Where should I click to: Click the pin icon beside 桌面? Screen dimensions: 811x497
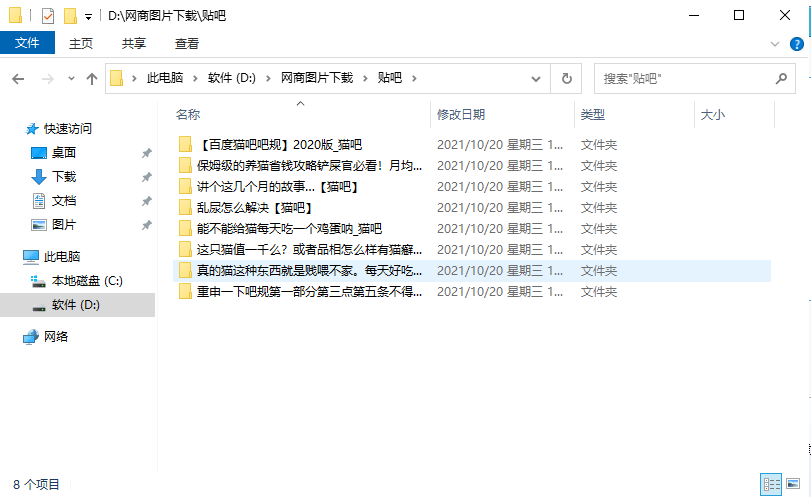(147, 153)
